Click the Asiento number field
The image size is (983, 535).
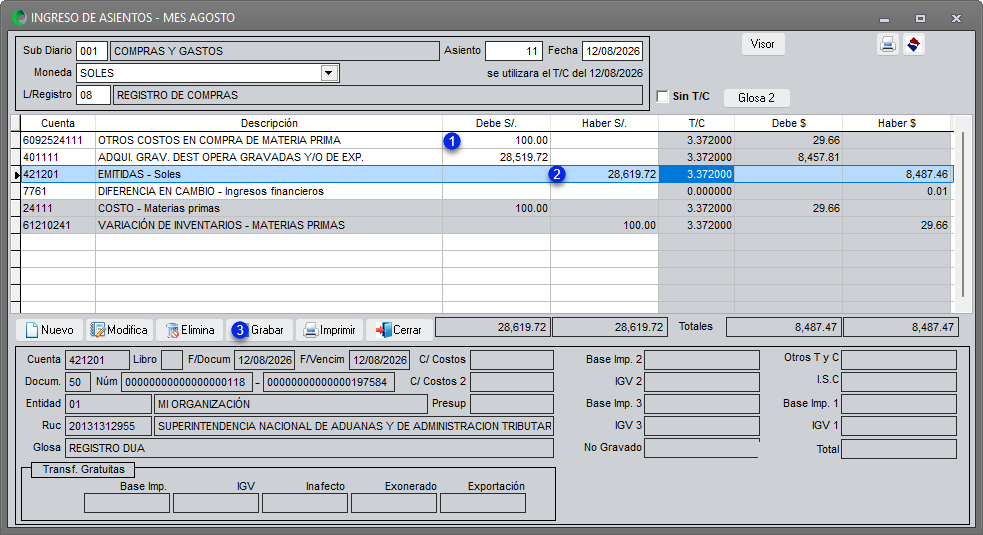tap(513, 51)
